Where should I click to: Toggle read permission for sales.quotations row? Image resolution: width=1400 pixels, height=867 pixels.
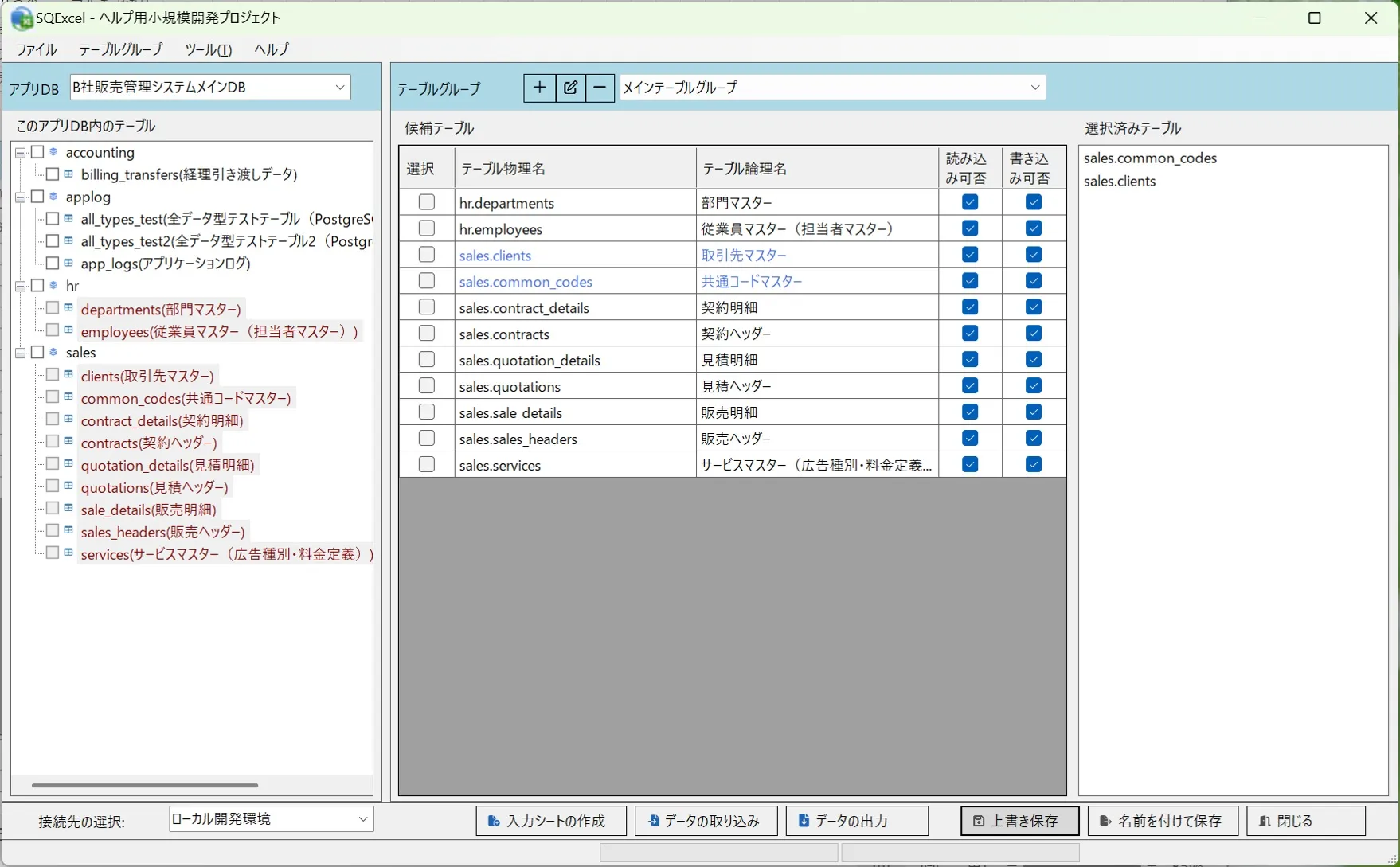pos(970,385)
